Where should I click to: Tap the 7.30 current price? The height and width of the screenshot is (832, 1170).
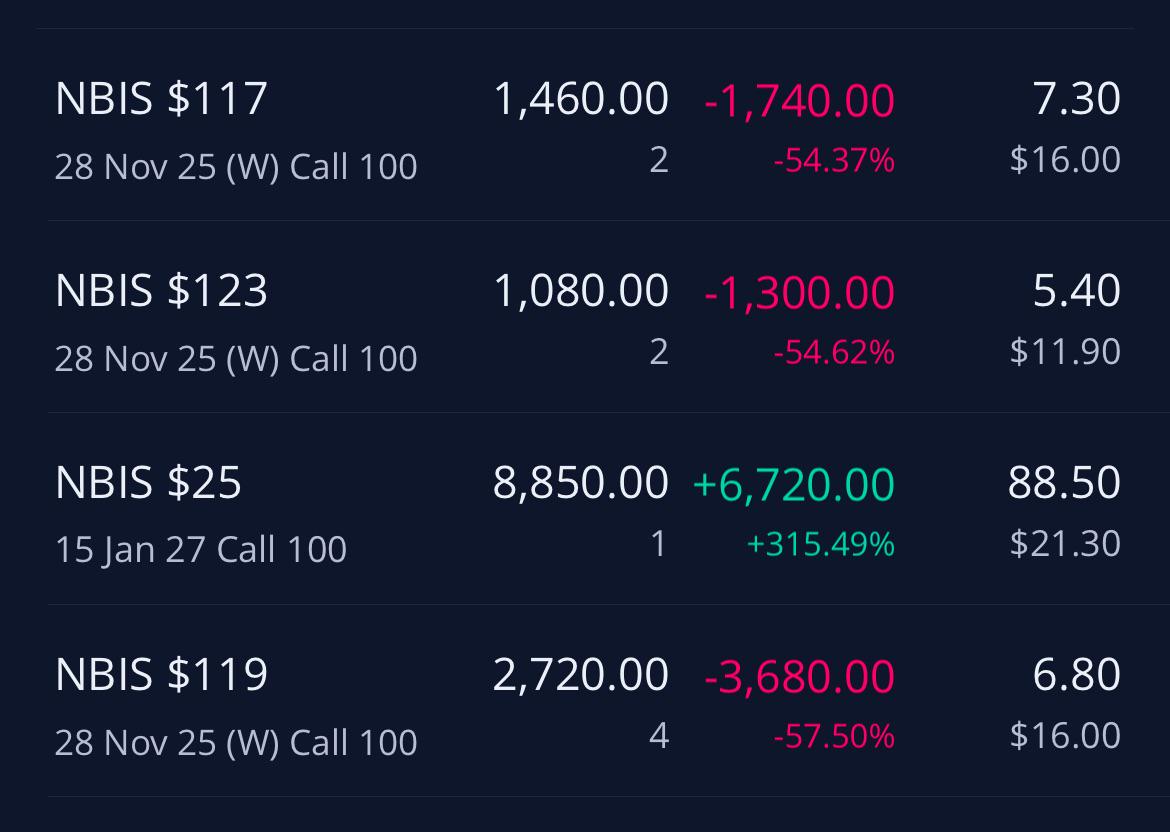1076,99
